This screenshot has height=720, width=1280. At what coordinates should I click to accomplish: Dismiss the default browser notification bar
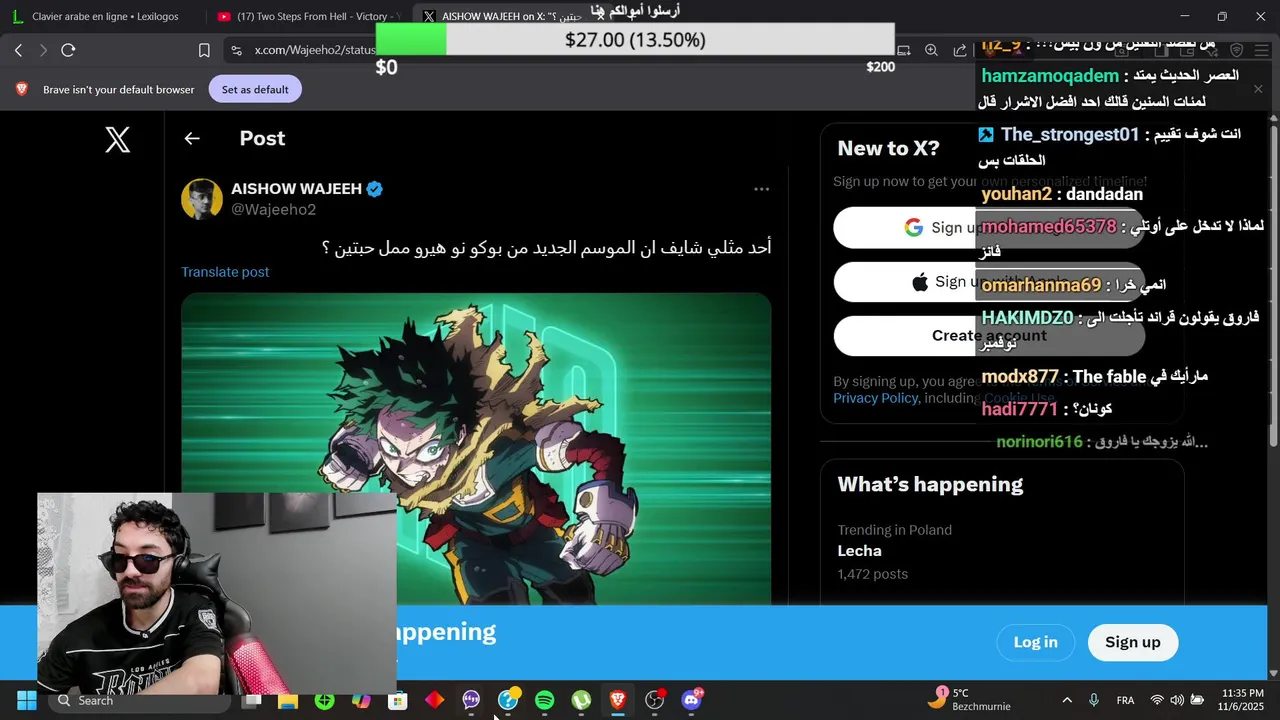coord(1258,89)
